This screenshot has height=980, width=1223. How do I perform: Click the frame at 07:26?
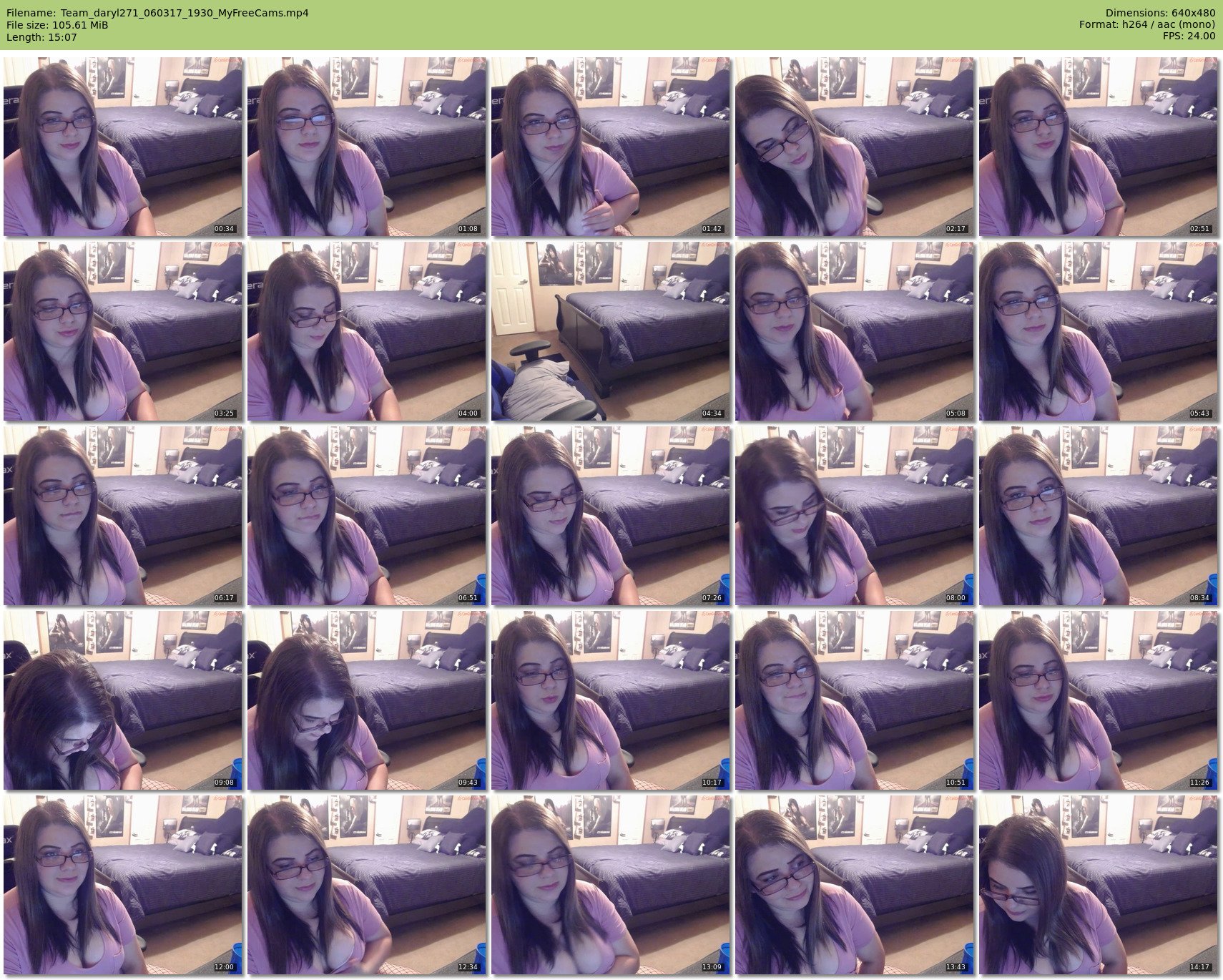coord(611,516)
